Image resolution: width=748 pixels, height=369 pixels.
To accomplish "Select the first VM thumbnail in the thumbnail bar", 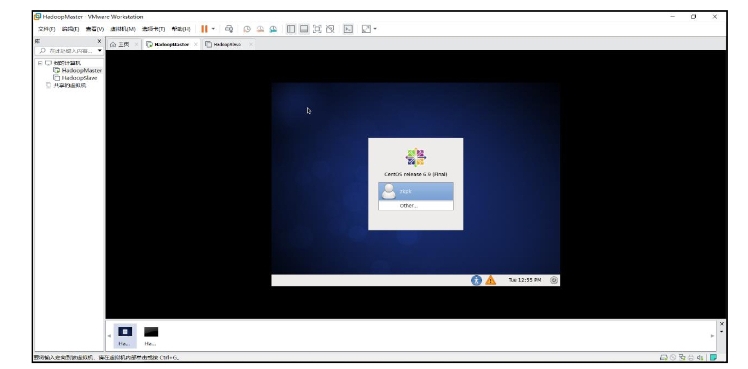I will pos(125,336).
